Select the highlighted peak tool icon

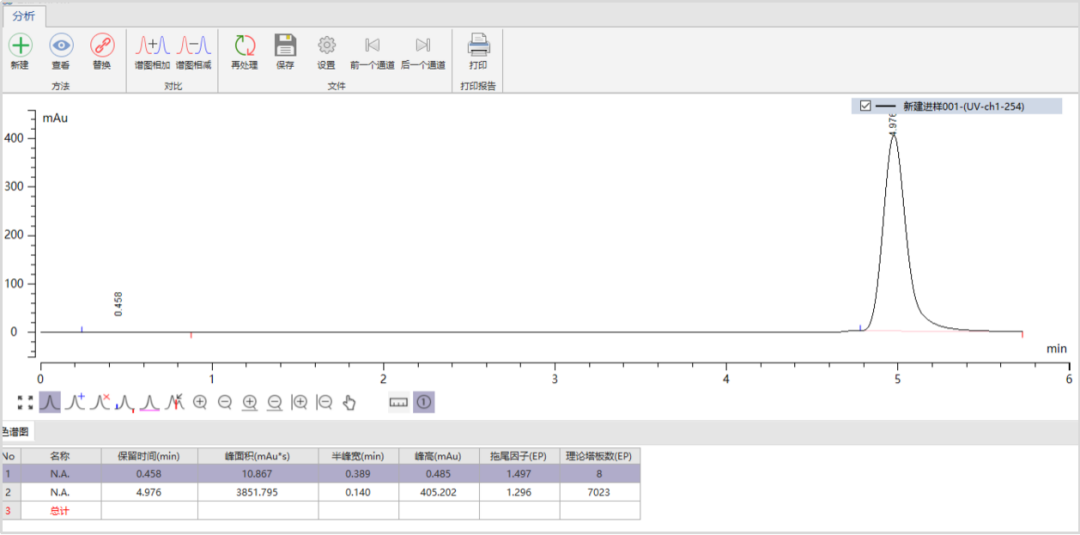[50, 402]
